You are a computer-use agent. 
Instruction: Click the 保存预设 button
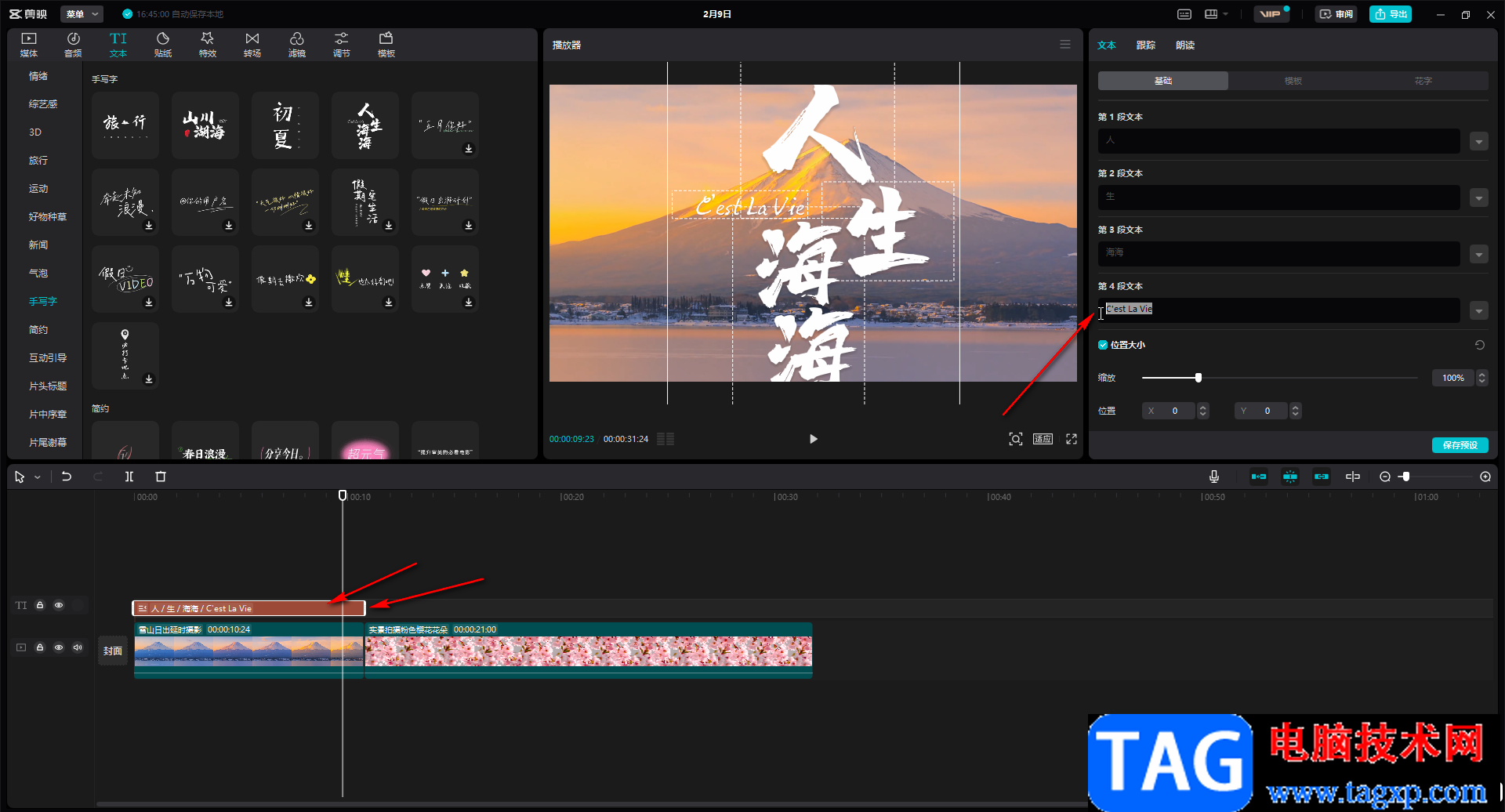click(x=1460, y=445)
